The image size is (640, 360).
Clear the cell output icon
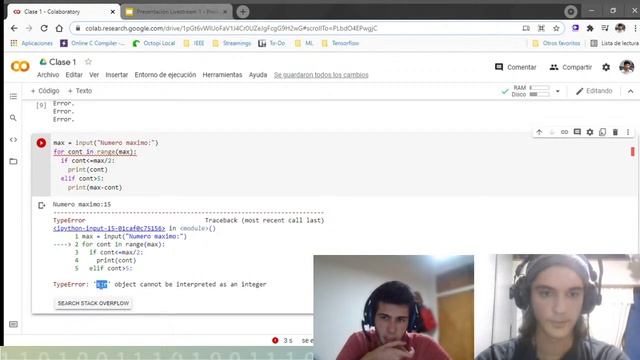click(x=41, y=205)
